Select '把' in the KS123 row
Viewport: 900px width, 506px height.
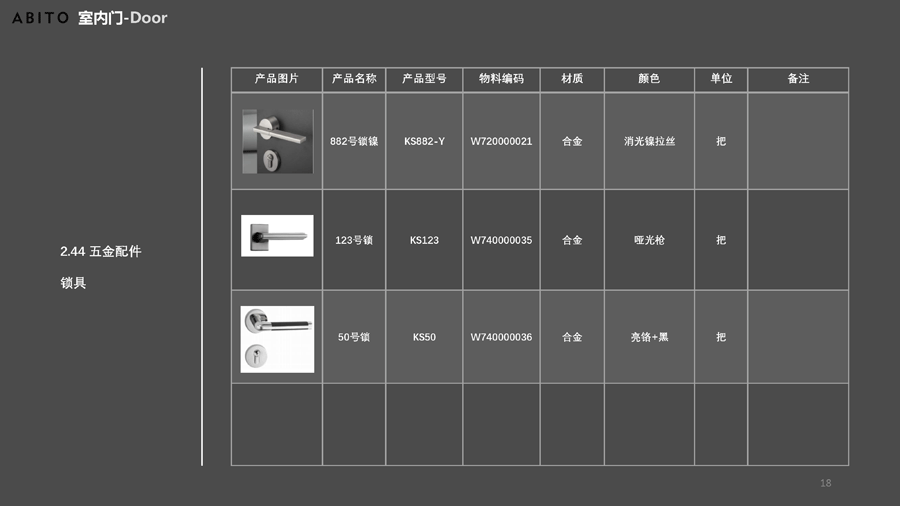(x=721, y=240)
